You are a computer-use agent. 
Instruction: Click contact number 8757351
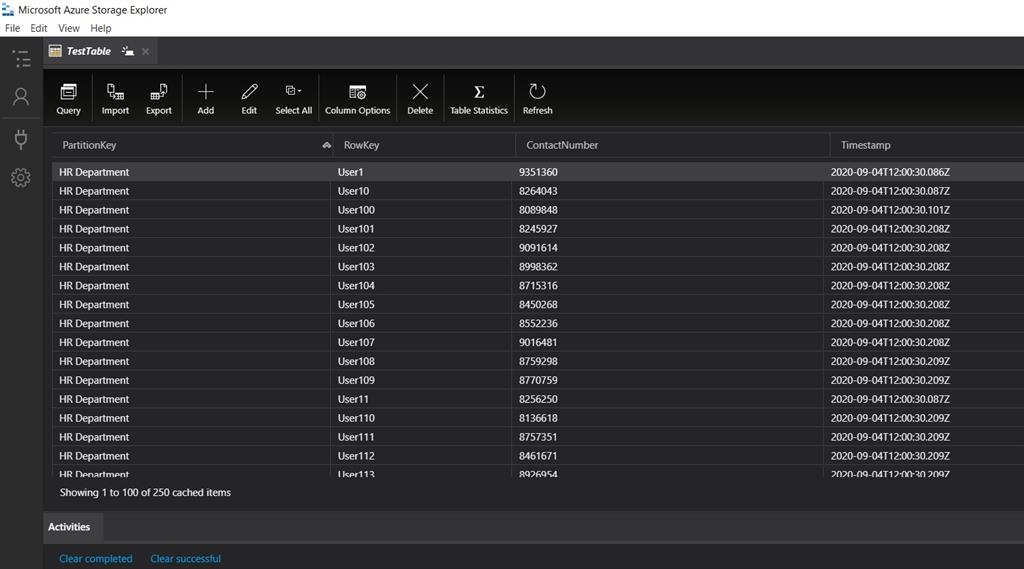point(538,437)
